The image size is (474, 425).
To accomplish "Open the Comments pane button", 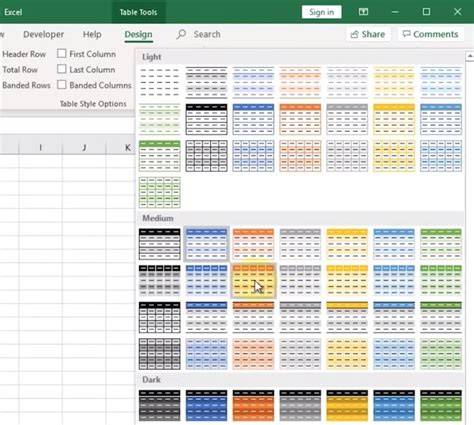I will click(x=431, y=34).
